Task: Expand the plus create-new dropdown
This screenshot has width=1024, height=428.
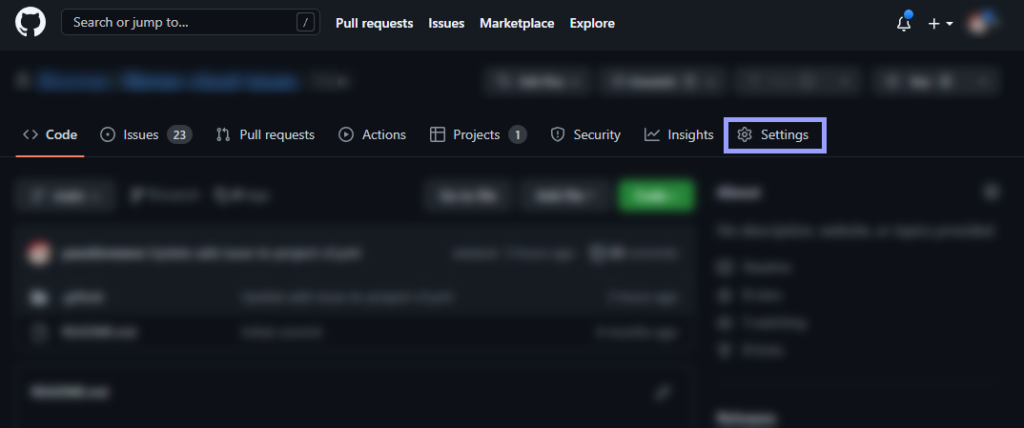Action: [940, 24]
